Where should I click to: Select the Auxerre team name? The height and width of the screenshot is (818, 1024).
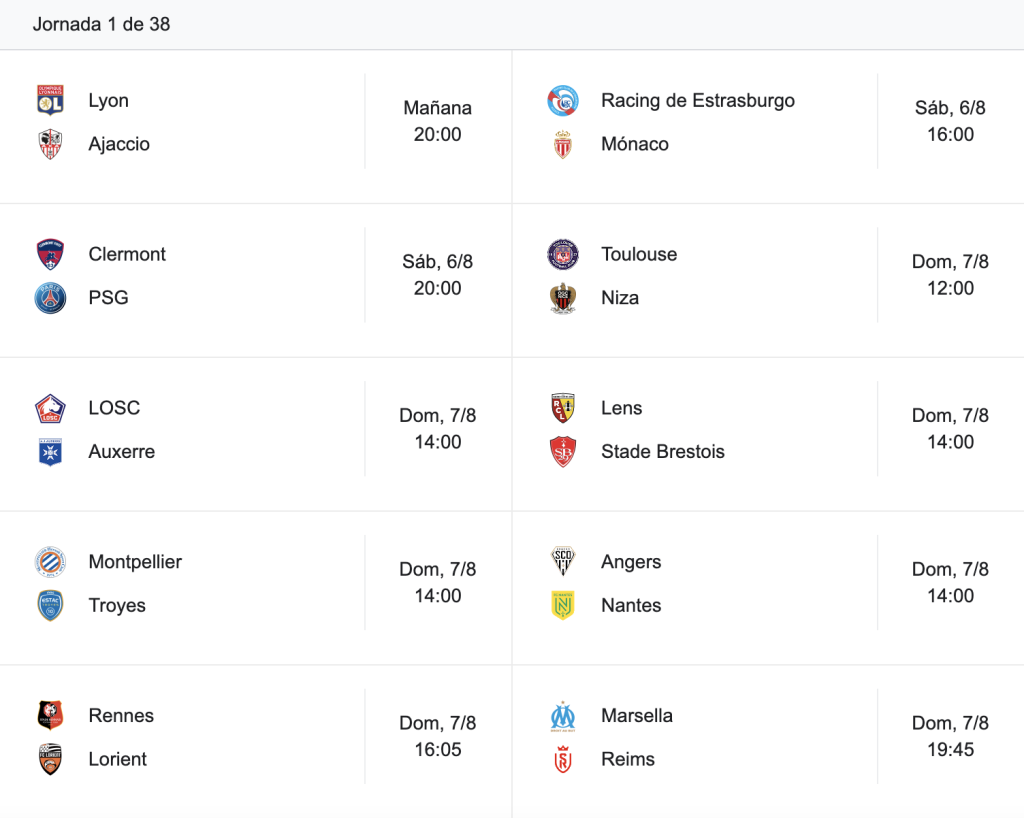point(121,452)
